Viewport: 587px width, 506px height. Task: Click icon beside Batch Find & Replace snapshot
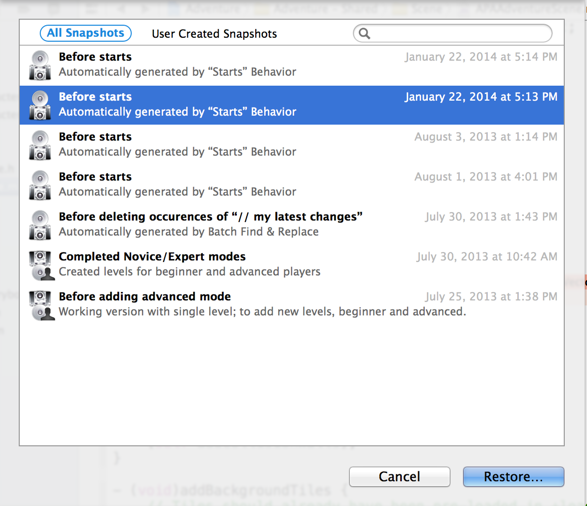[40, 225]
